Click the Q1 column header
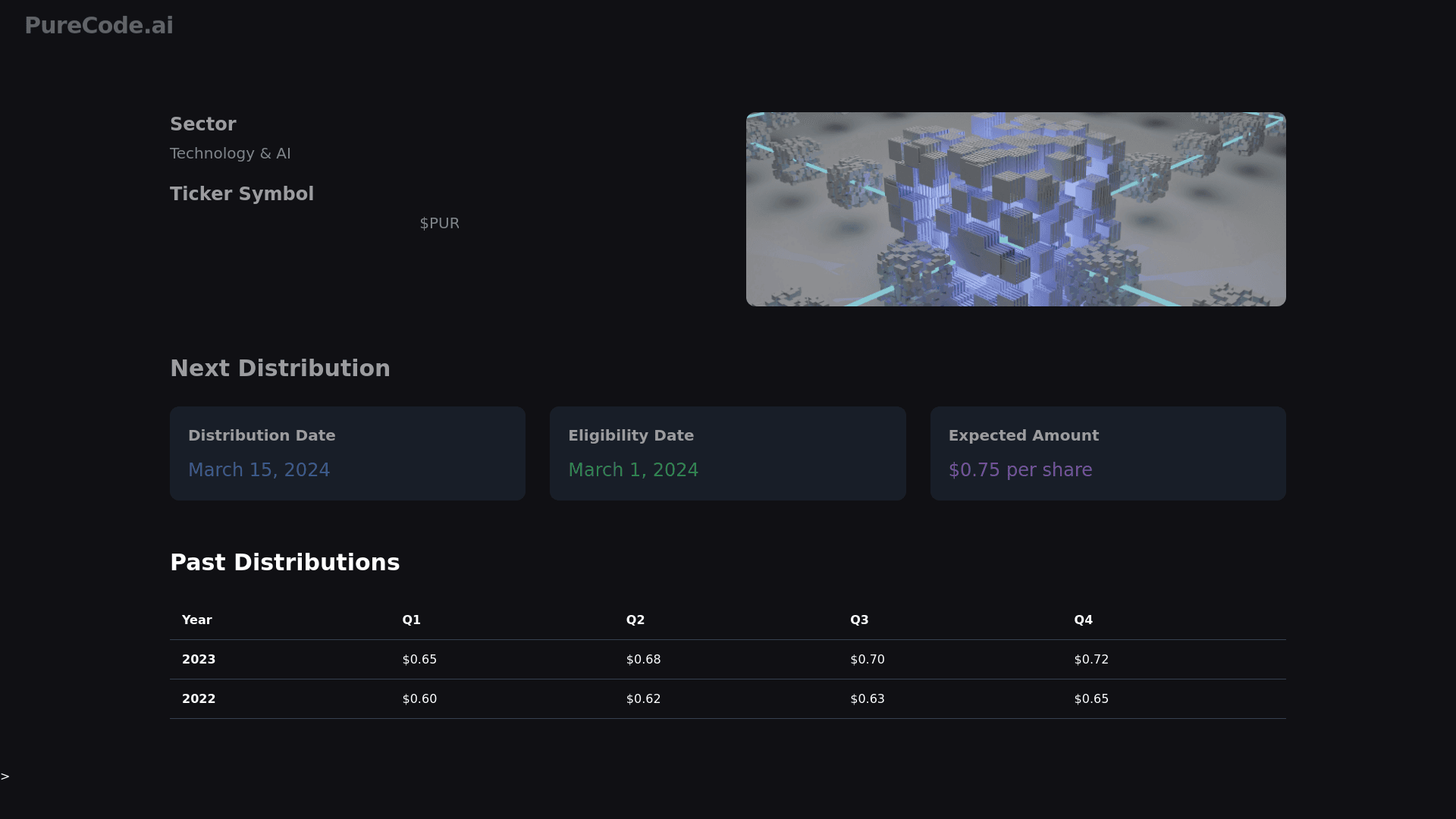This screenshot has height=819, width=1456. (411, 620)
